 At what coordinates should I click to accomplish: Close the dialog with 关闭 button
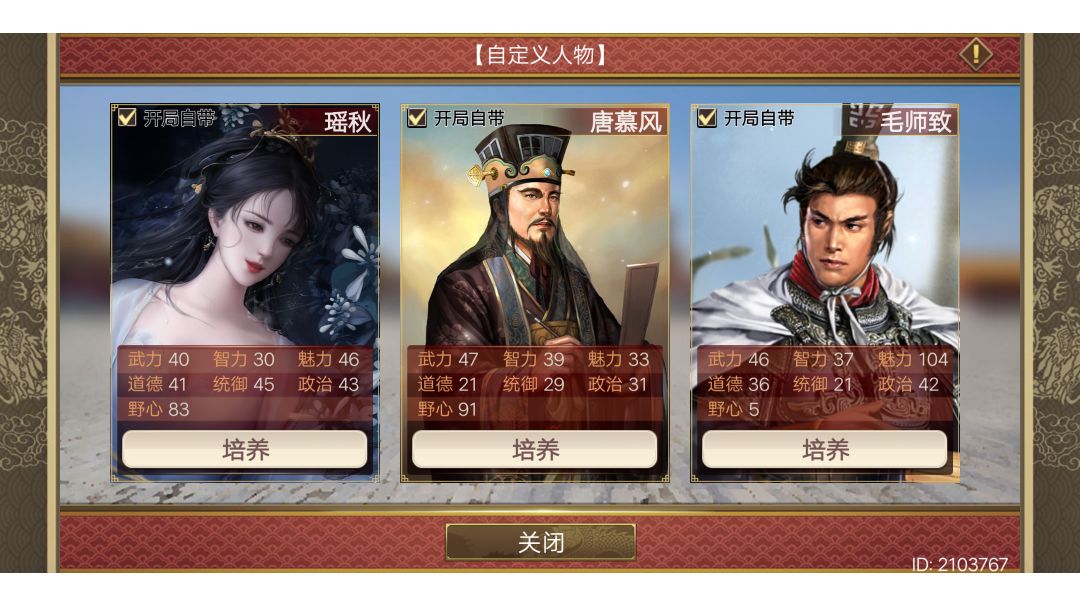pos(541,542)
